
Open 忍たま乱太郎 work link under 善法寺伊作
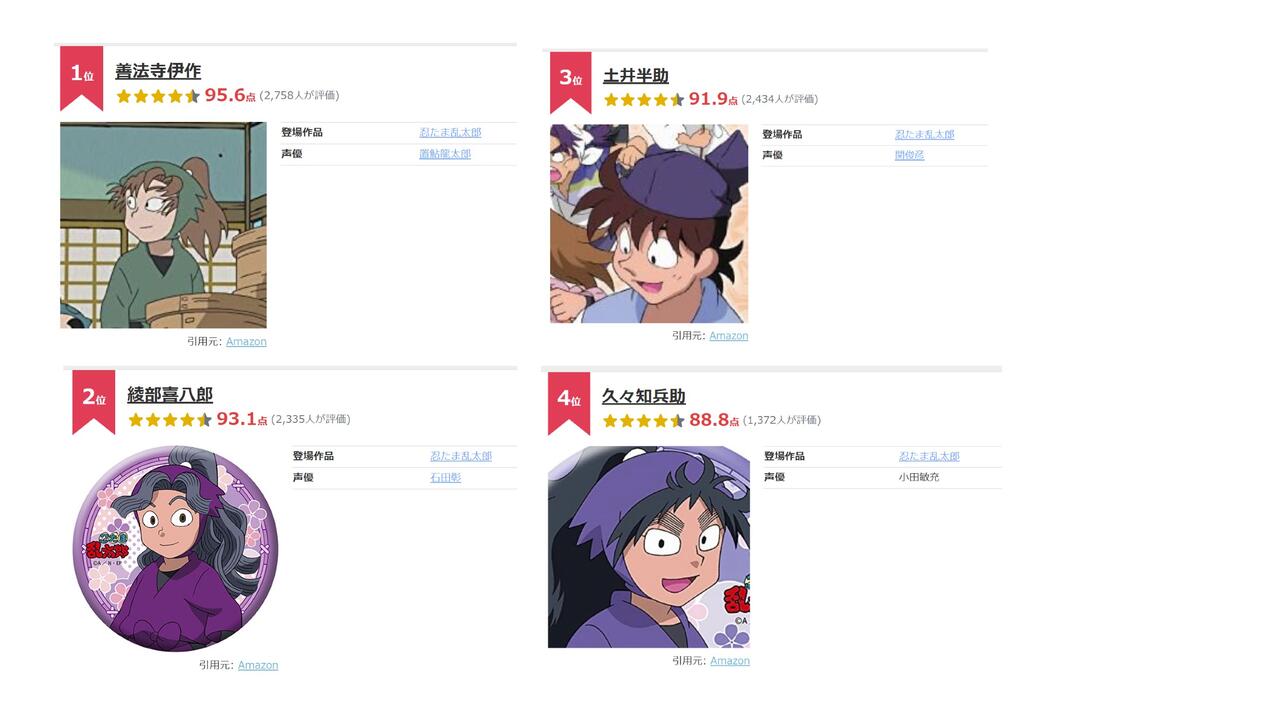click(450, 133)
